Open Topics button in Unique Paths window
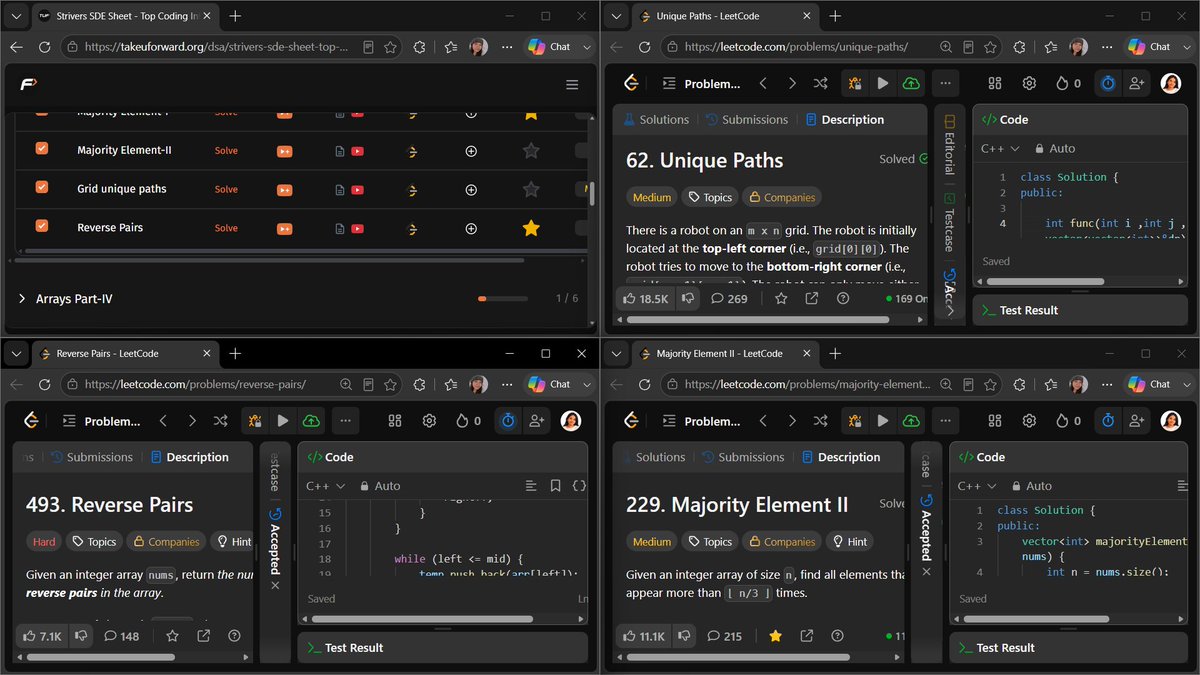Image resolution: width=1200 pixels, height=675 pixels. (709, 197)
